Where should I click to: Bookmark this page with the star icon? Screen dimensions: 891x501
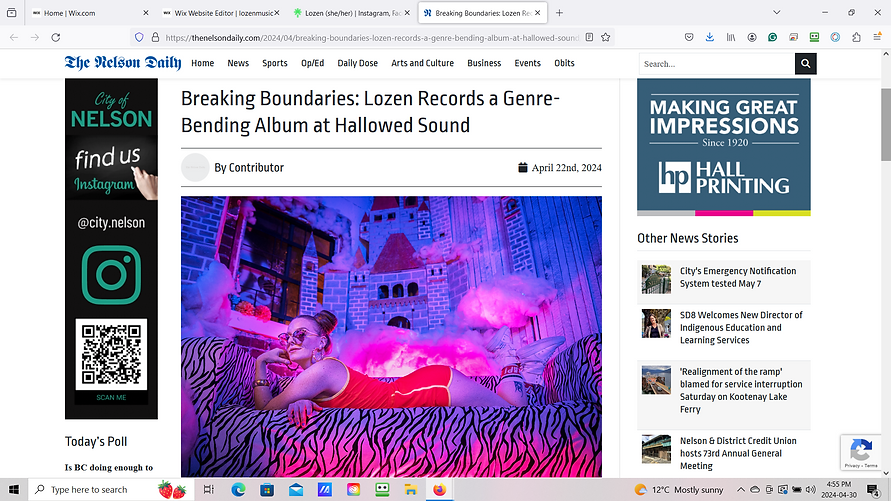[606, 37]
